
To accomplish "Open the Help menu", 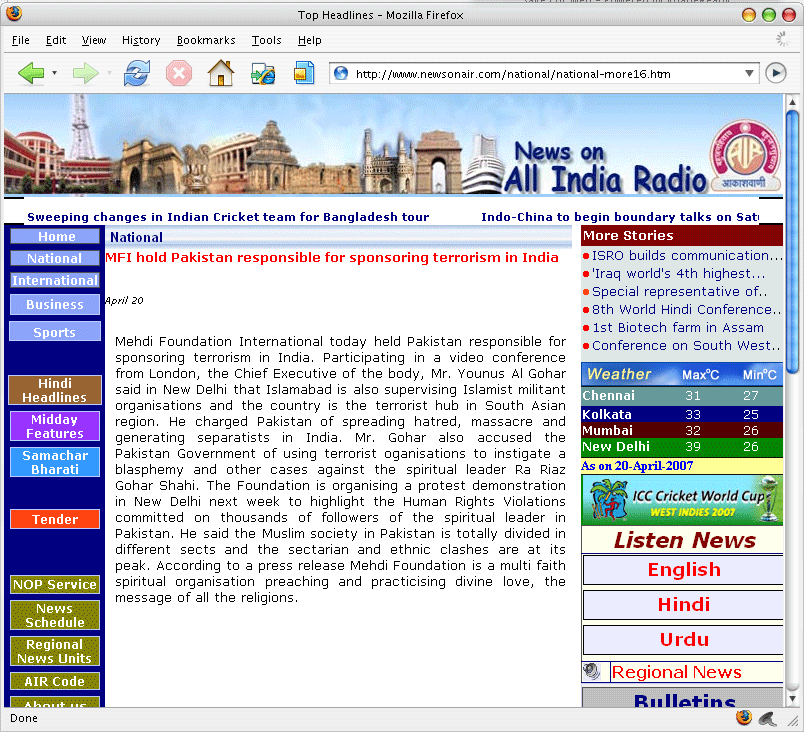I will point(310,40).
